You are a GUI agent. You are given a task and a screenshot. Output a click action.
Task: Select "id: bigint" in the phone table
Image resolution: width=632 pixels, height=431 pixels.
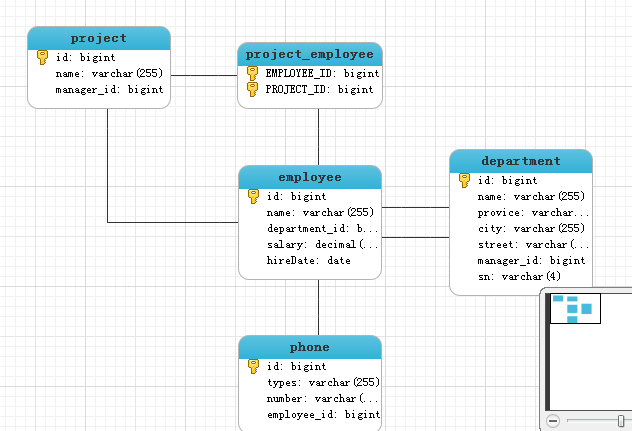[x=296, y=366]
